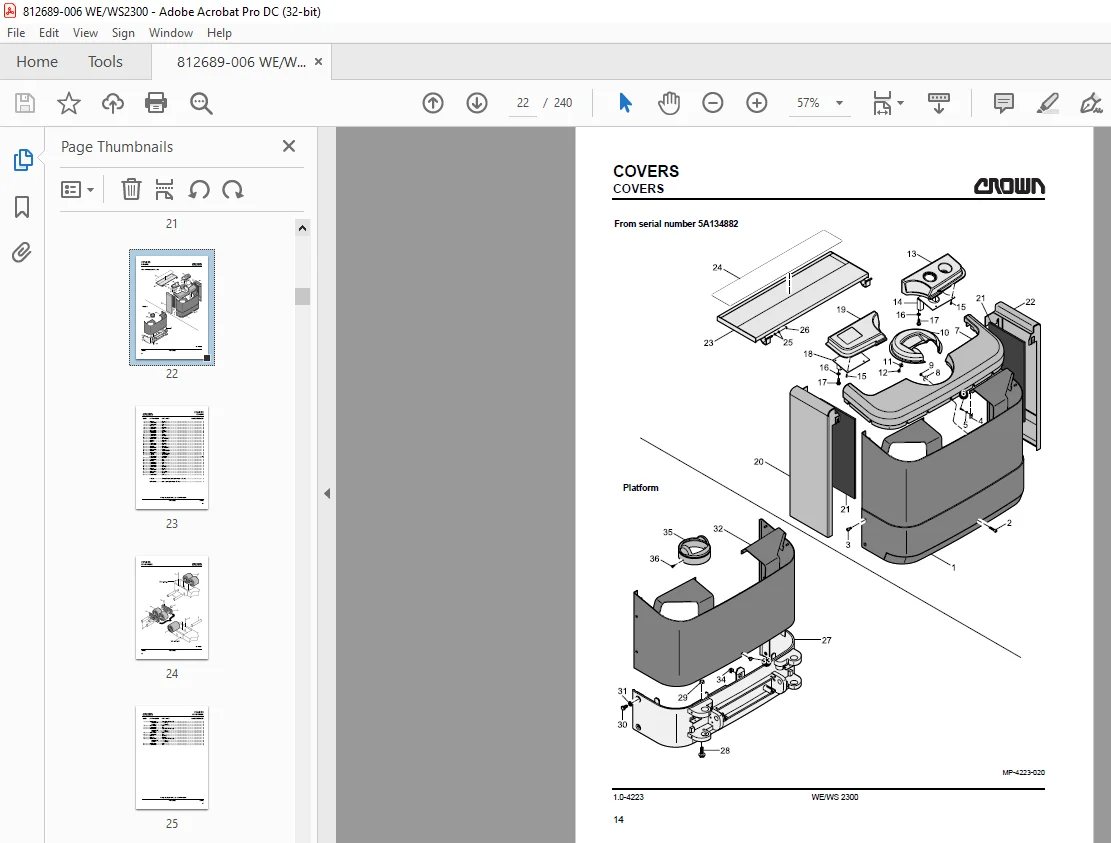The width and height of the screenshot is (1111, 843).
Task: Add a comment with speech bubble icon
Action: [1003, 103]
